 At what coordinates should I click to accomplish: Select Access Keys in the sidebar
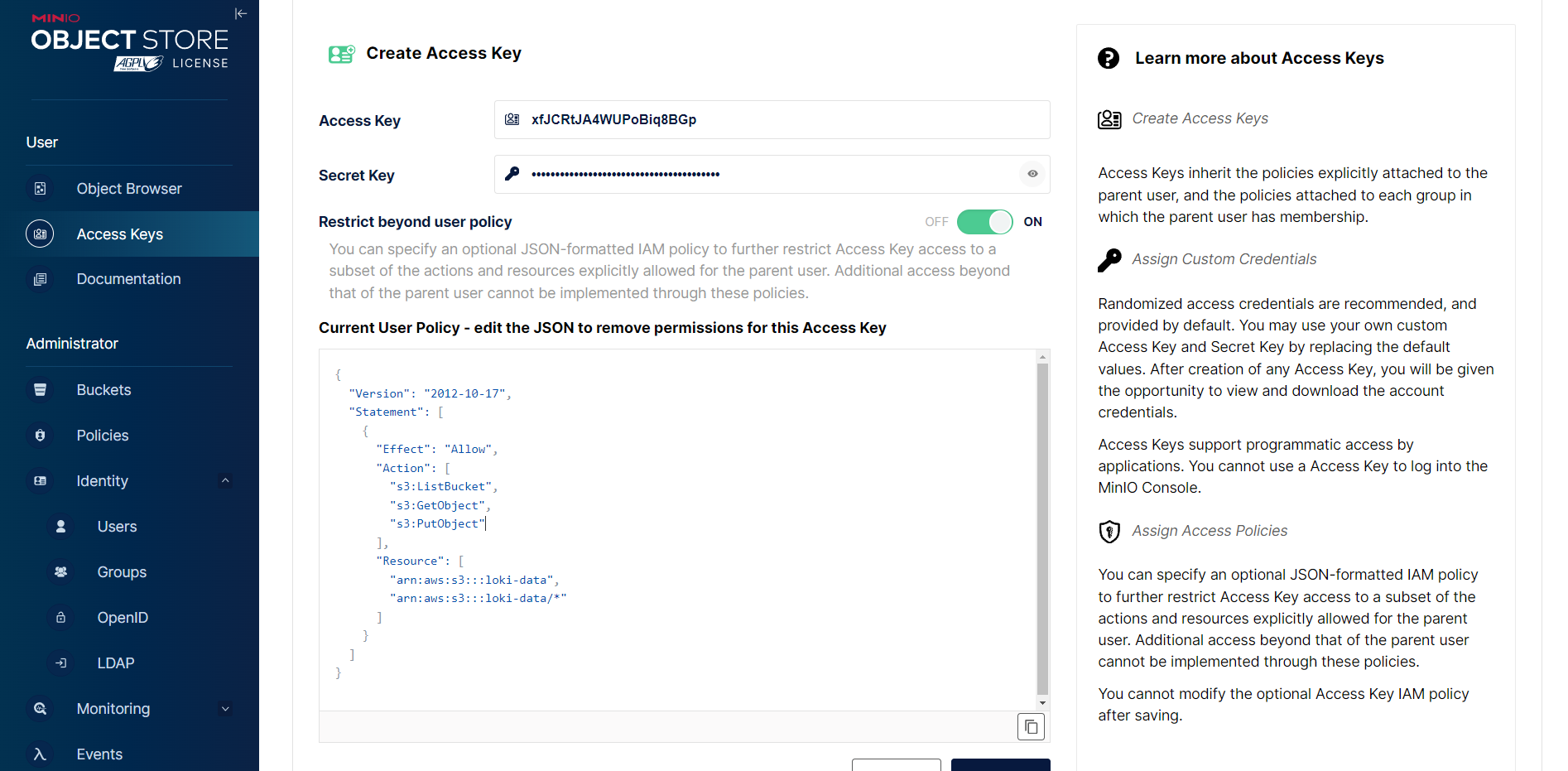(129, 234)
